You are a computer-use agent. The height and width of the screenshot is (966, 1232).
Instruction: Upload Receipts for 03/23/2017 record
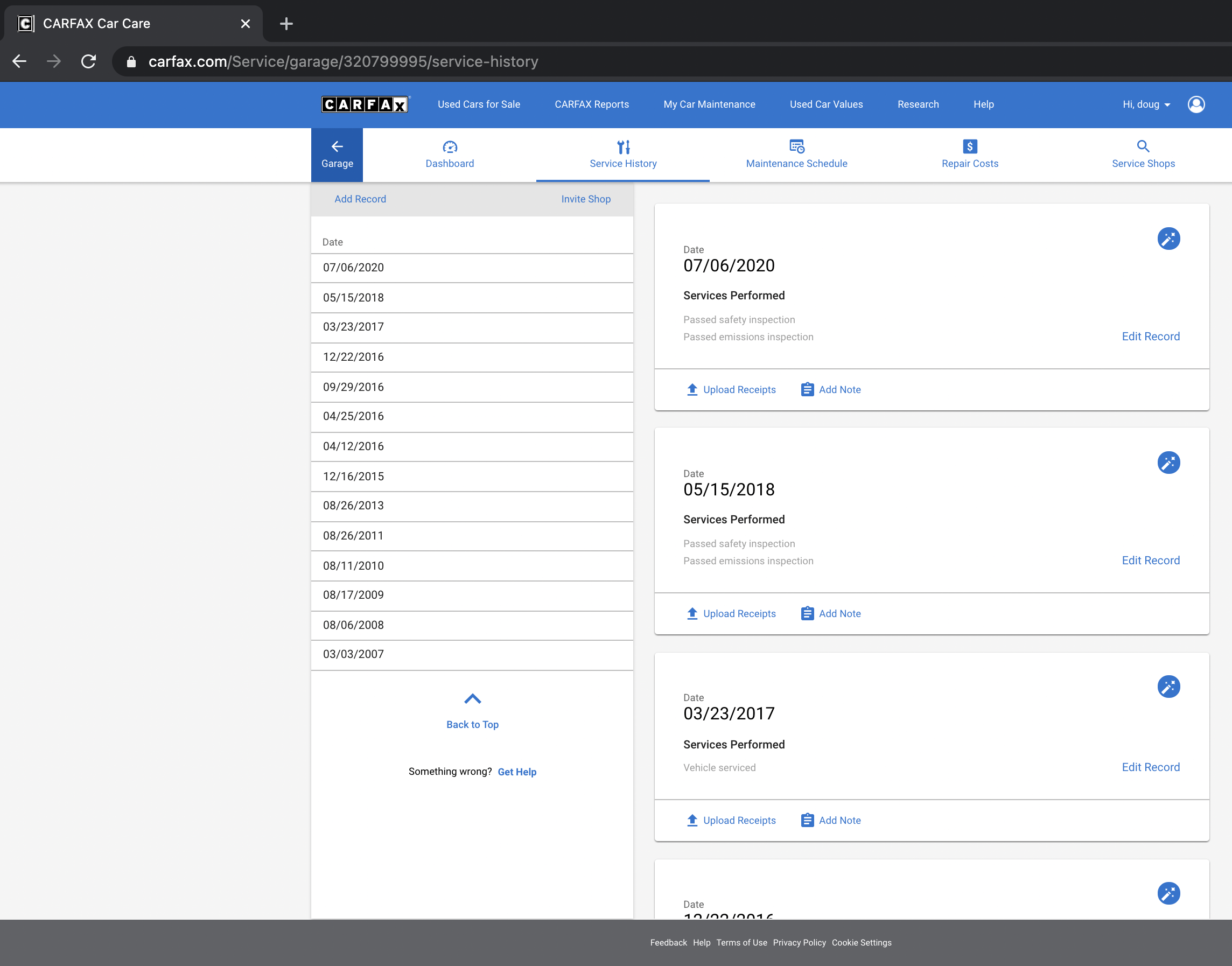(x=731, y=820)
